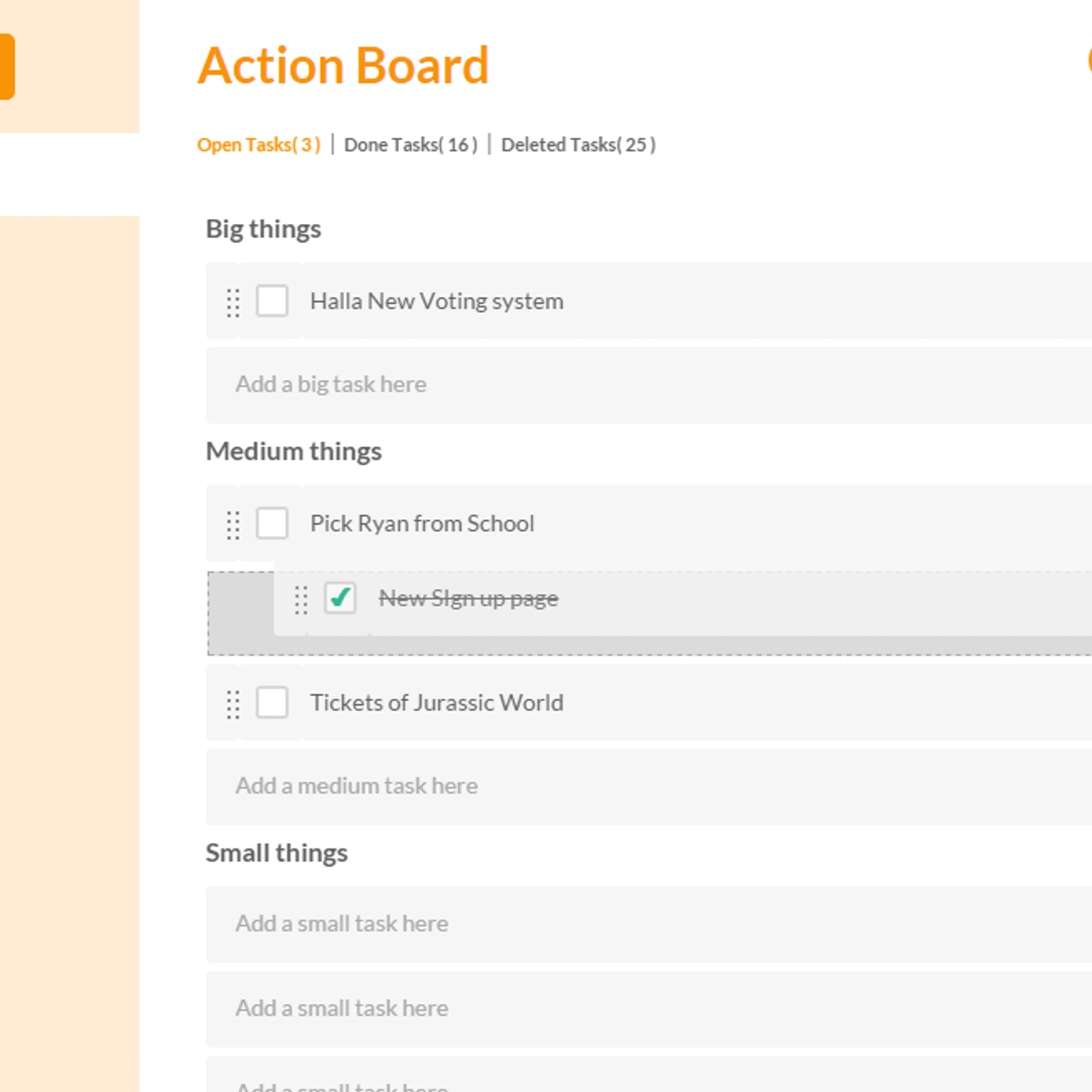Select the struck-through 'New Sign up page' text

pyautogui.click(x=468, y=599)
